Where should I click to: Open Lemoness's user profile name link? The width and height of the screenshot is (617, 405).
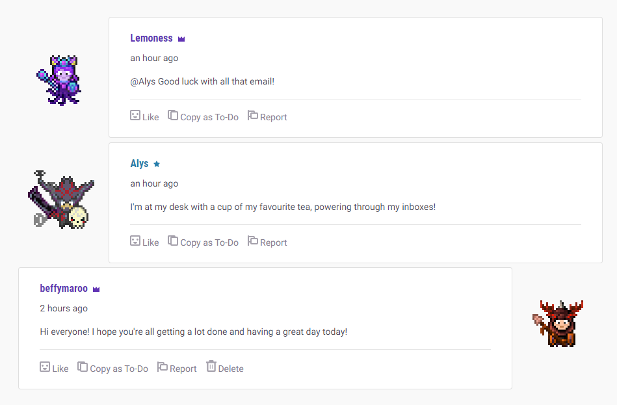[151, 38]
